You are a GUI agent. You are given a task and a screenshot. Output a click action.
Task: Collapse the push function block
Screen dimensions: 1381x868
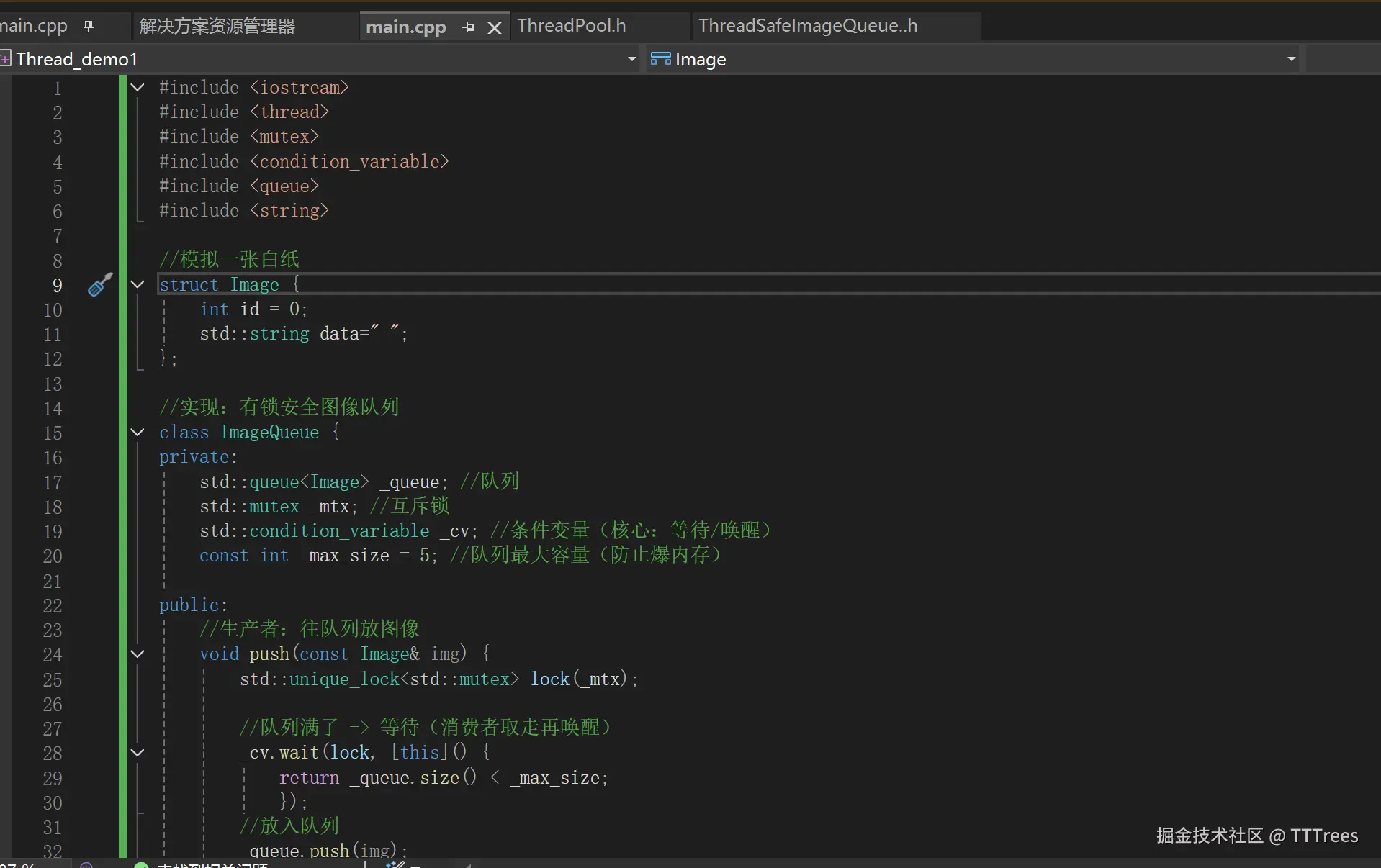138,654
